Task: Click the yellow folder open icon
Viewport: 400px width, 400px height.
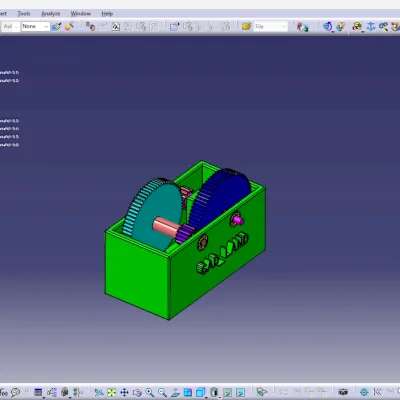Action: pos(246,26)
